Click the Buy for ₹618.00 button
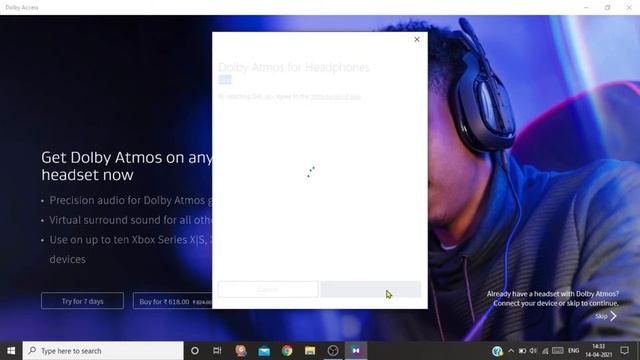The image size is (640, 360). click(173, 301)
